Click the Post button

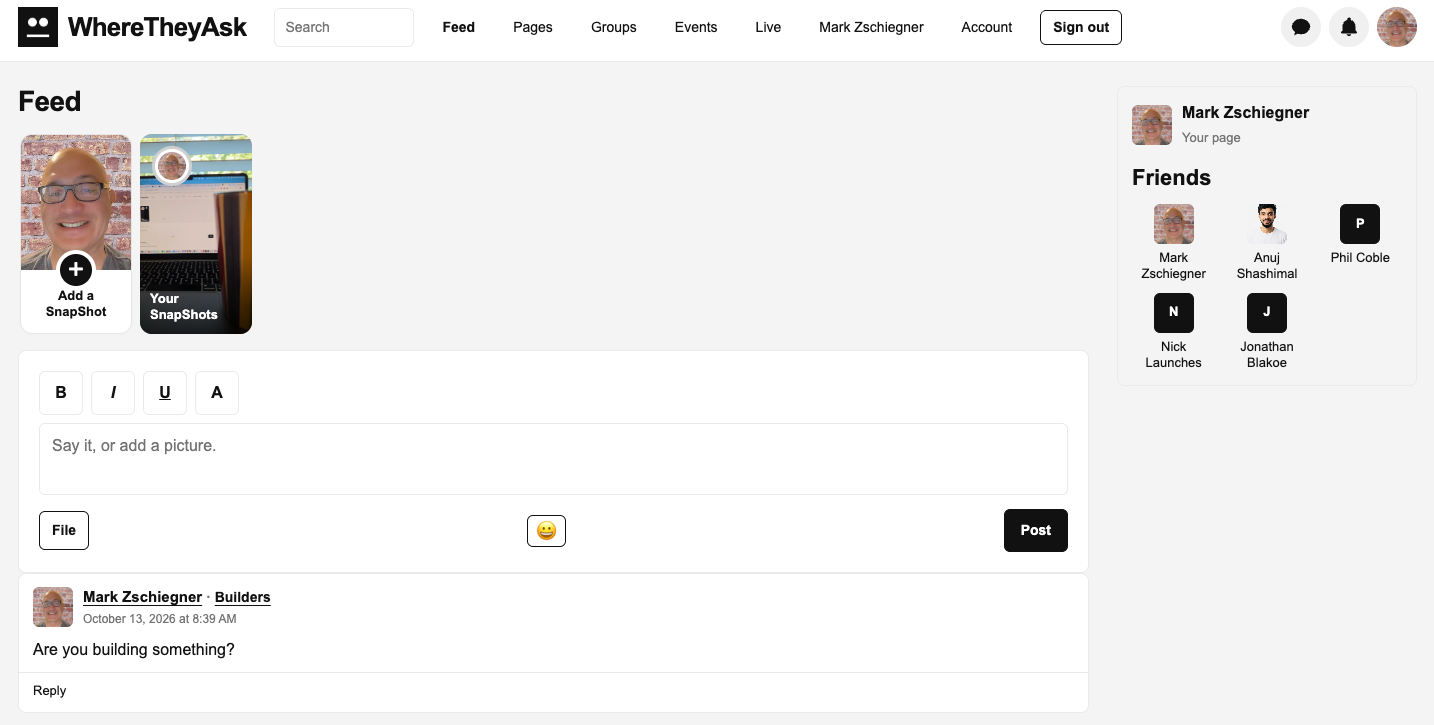tap(1036, 530)
